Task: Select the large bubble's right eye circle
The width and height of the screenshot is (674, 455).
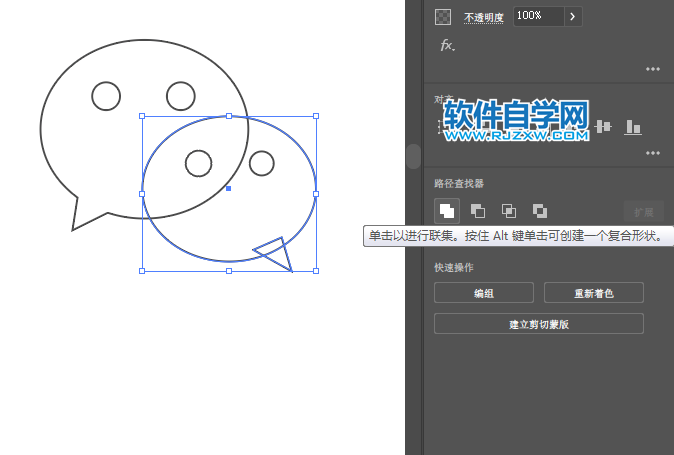Action: (181, 96)
